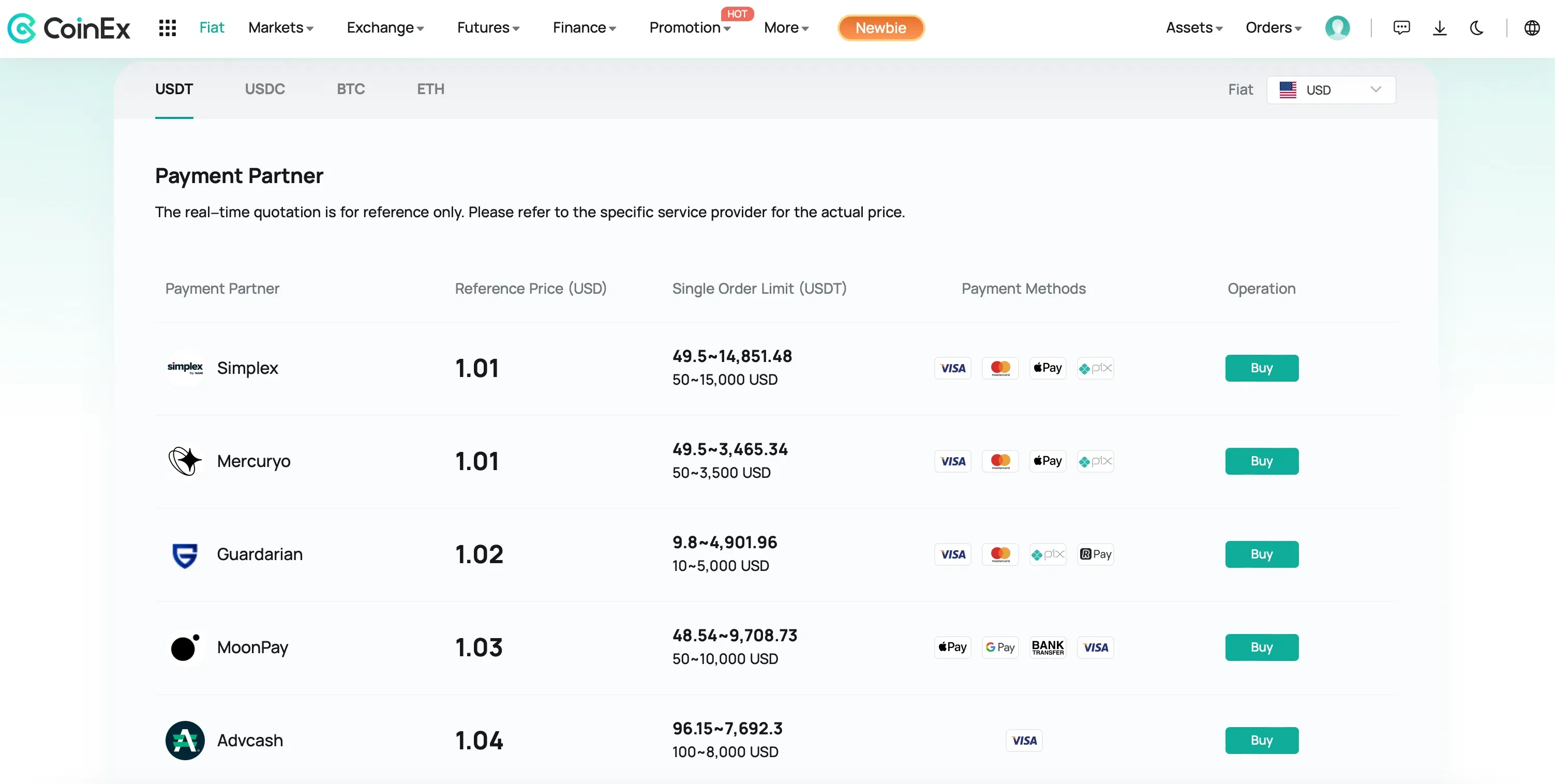Click Apple Pay badge in Simplex row
This screenshot has width=1555, height=784.
(x=1048, y=368)
